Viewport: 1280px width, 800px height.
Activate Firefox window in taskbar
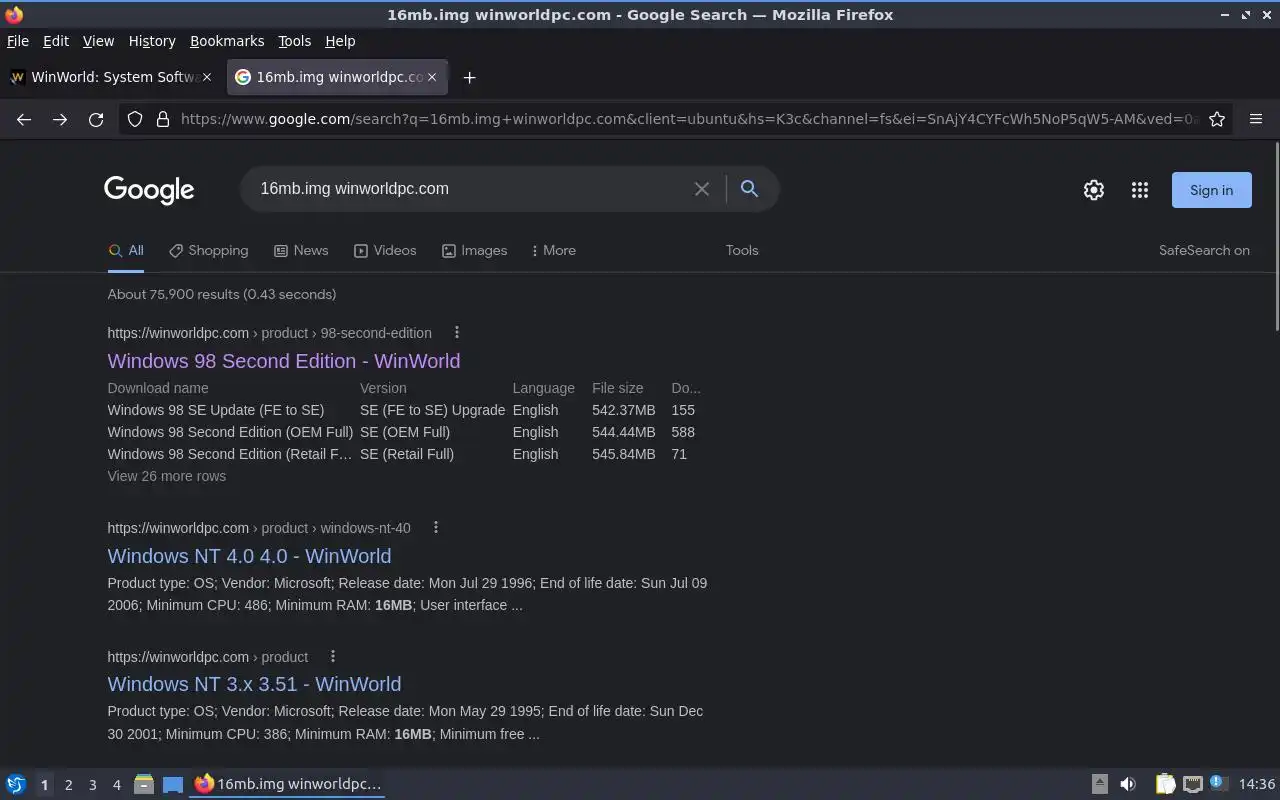click(x=288, y=784)
